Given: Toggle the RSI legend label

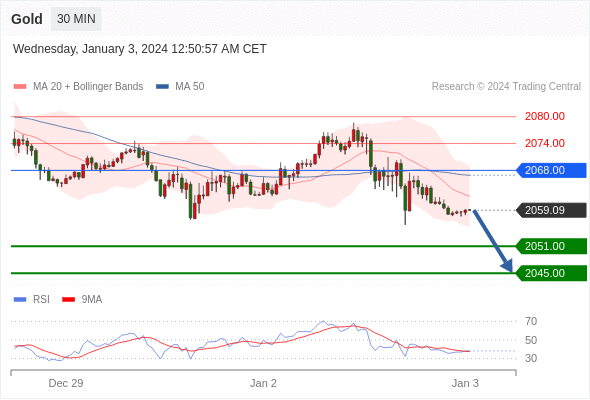Looking at the screenshot, I should [41, 300].
